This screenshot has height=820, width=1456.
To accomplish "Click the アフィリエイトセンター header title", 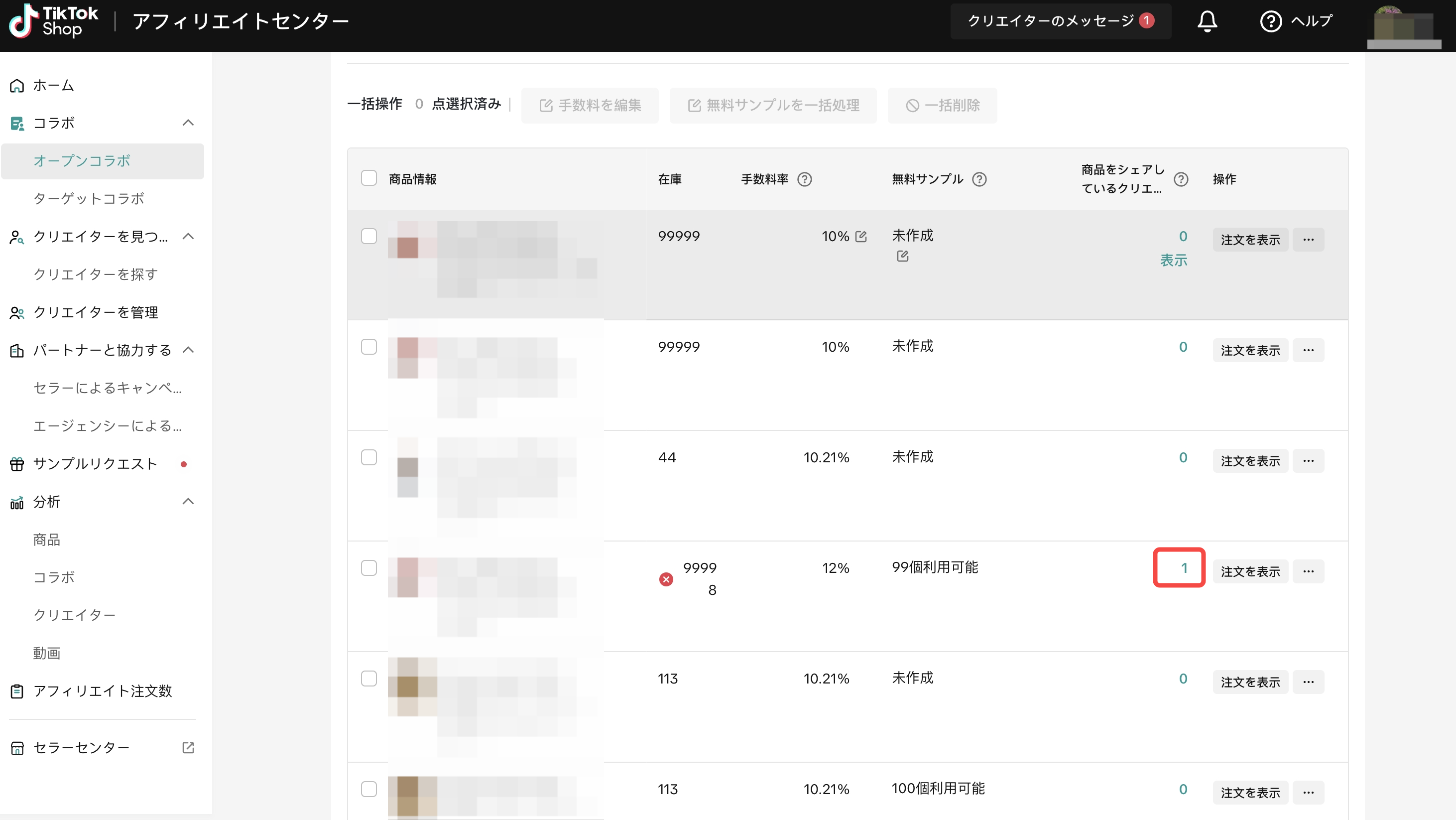I will pyautogui.click(x=241, y=21).
